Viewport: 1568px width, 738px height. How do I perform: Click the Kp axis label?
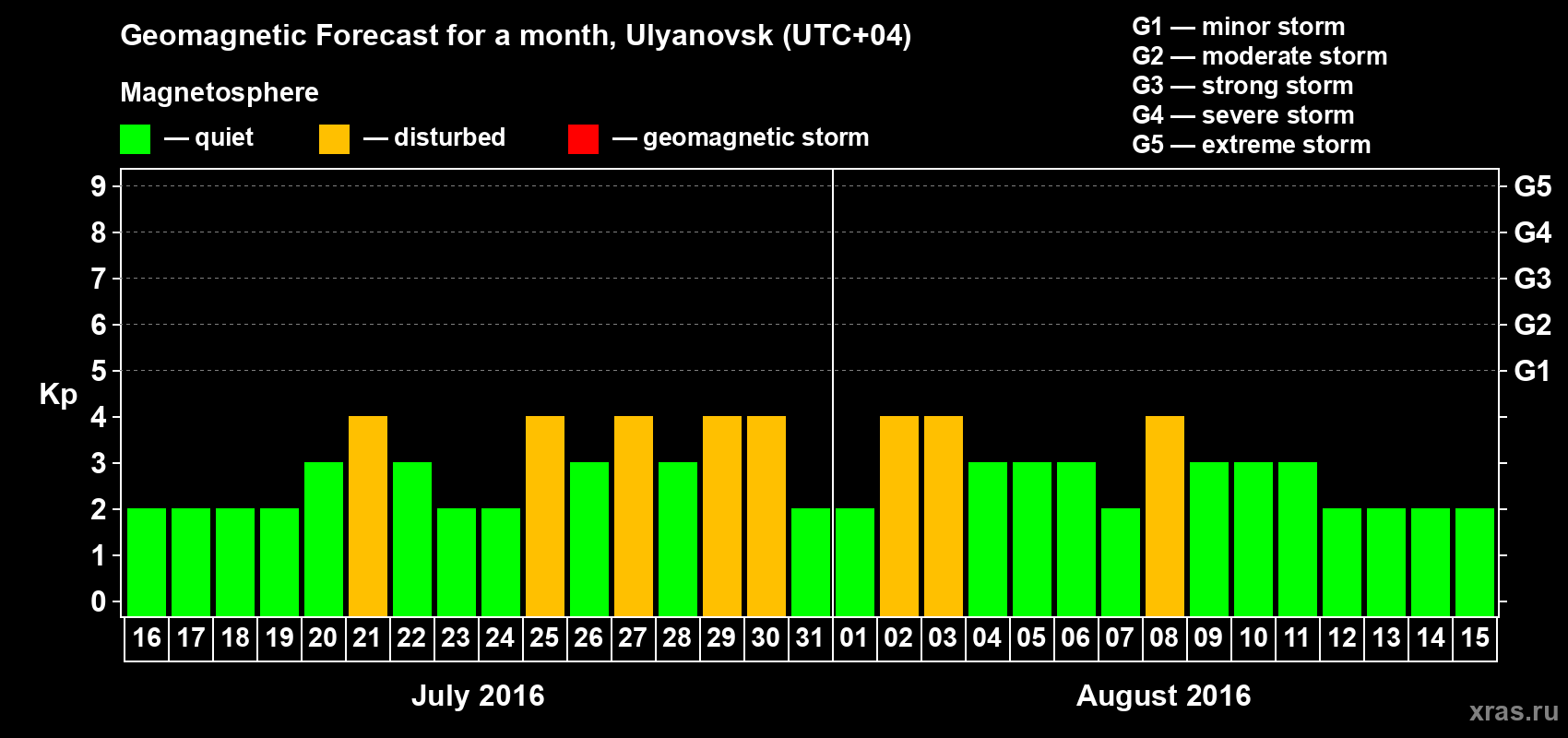pos(58,395)
